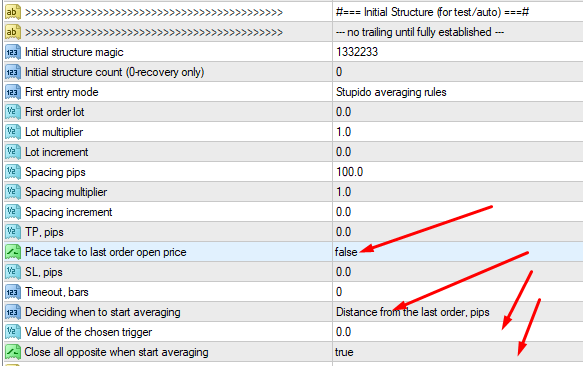Viewport: 583px width, 366px height.
Task: Click the boolean icon beside Close all opposite
Action: pyautogui.click(x=12, y=352)
